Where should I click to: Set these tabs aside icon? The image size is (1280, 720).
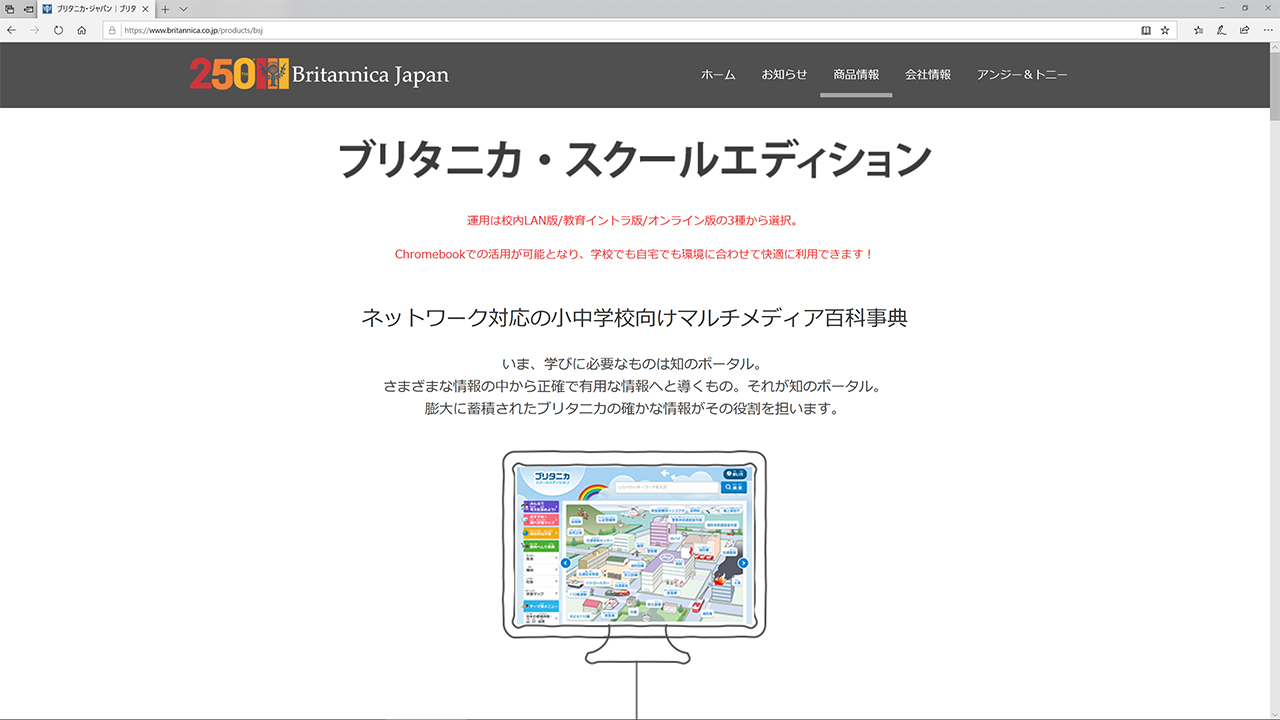pos(27,8)
